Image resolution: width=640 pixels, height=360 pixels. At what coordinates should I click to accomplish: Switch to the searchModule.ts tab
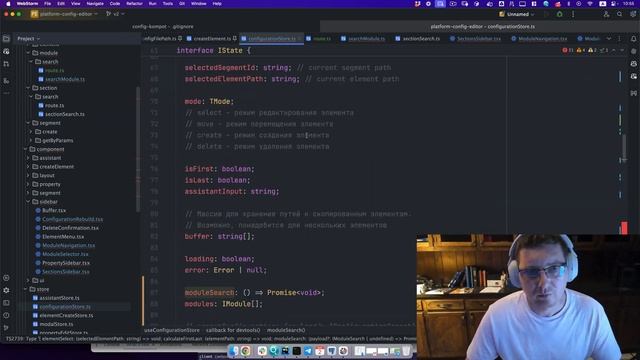363,39
